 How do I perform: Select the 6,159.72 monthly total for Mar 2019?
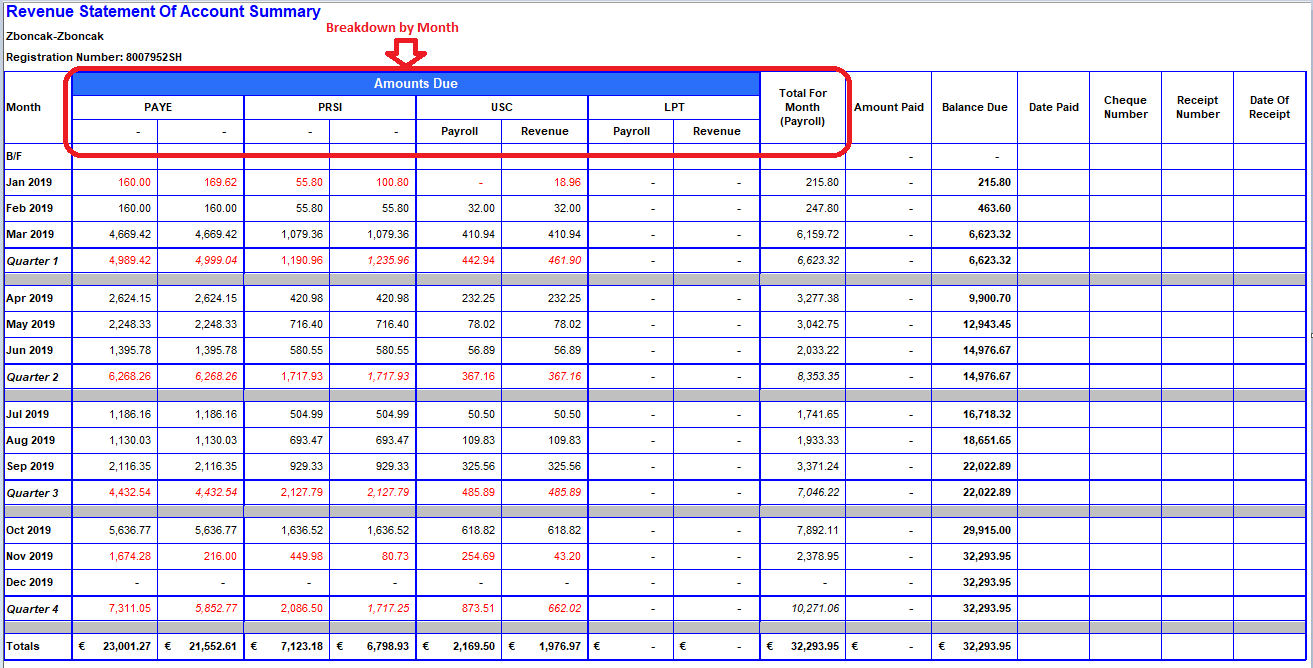(818, 234)
